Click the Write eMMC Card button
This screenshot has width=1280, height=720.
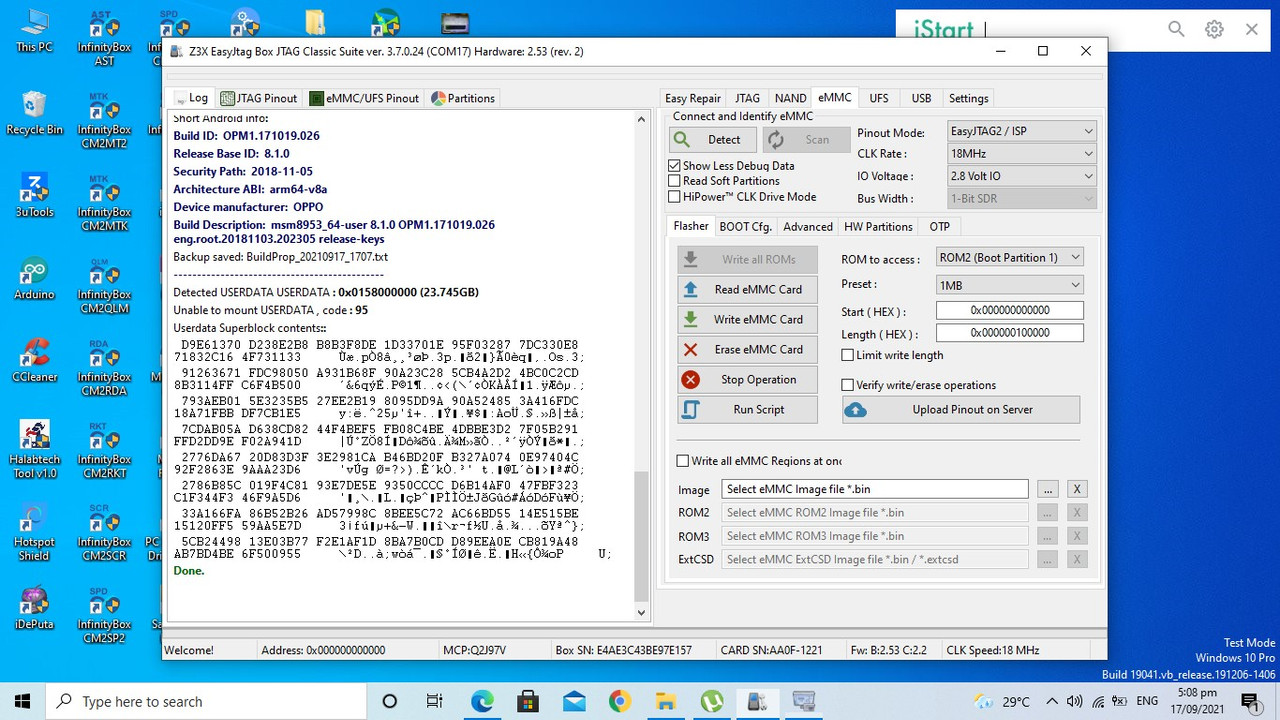pyautogui.click(x=747, y=320)
